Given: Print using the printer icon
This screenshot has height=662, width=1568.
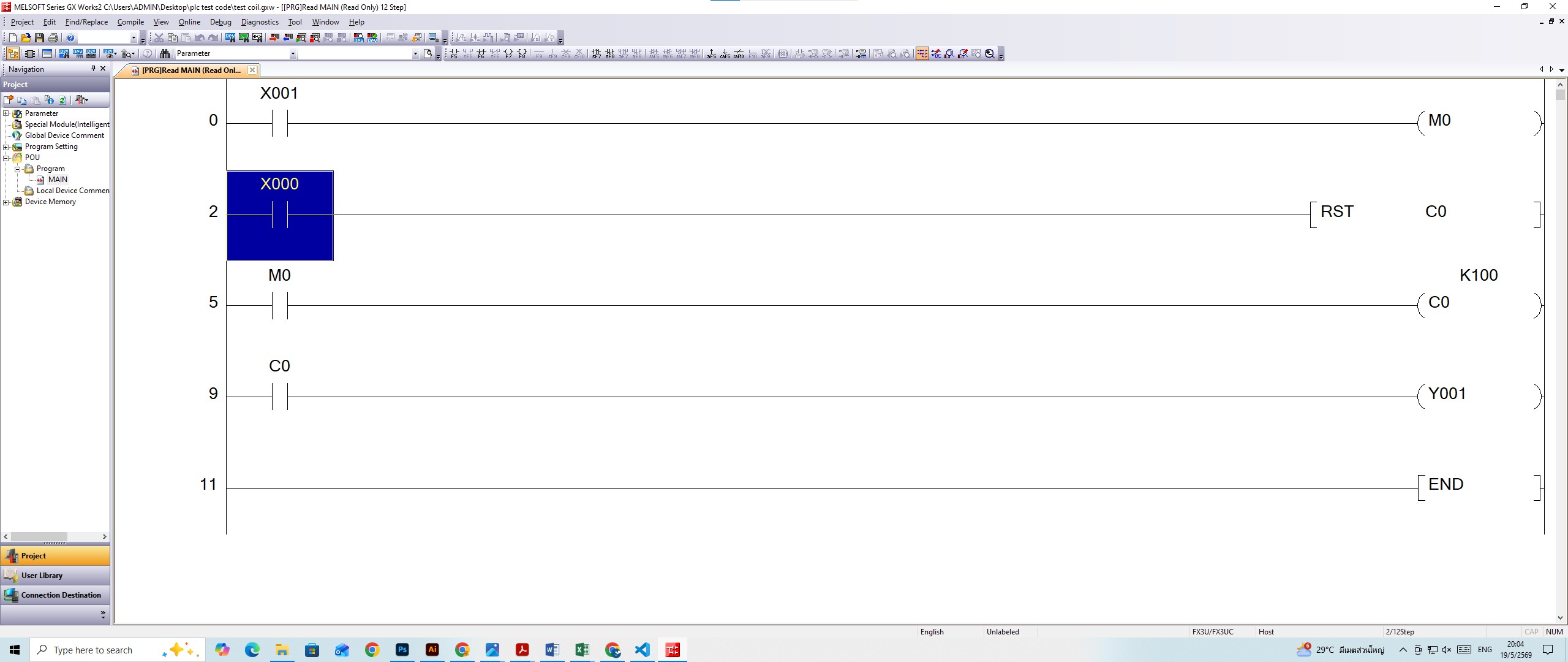Looking at the screenshot, I should pos(53,38).
